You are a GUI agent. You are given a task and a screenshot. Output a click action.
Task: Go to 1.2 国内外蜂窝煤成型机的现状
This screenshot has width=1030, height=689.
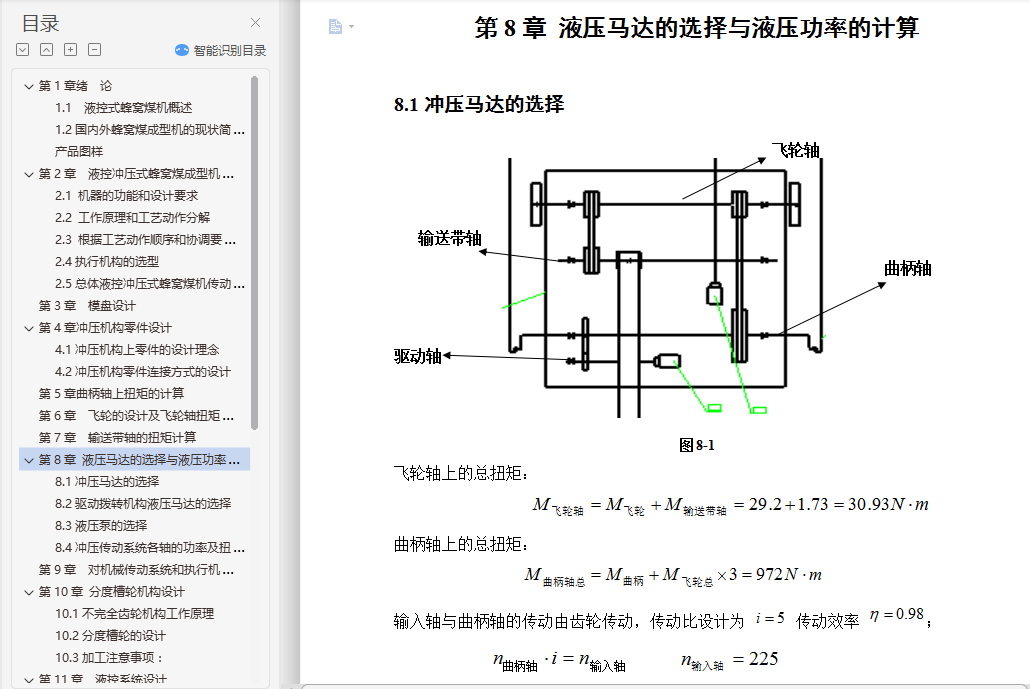[150, 130]
